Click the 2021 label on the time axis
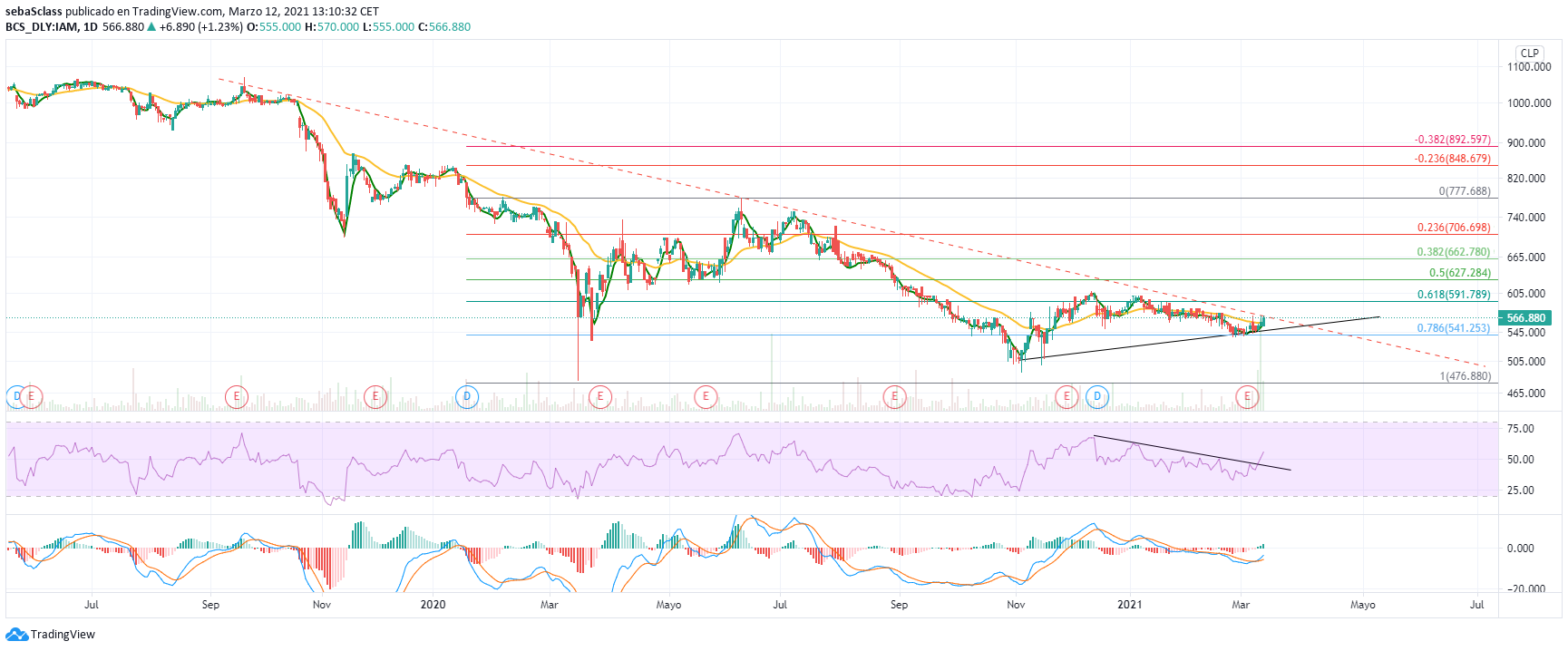 click(1129, 605)
